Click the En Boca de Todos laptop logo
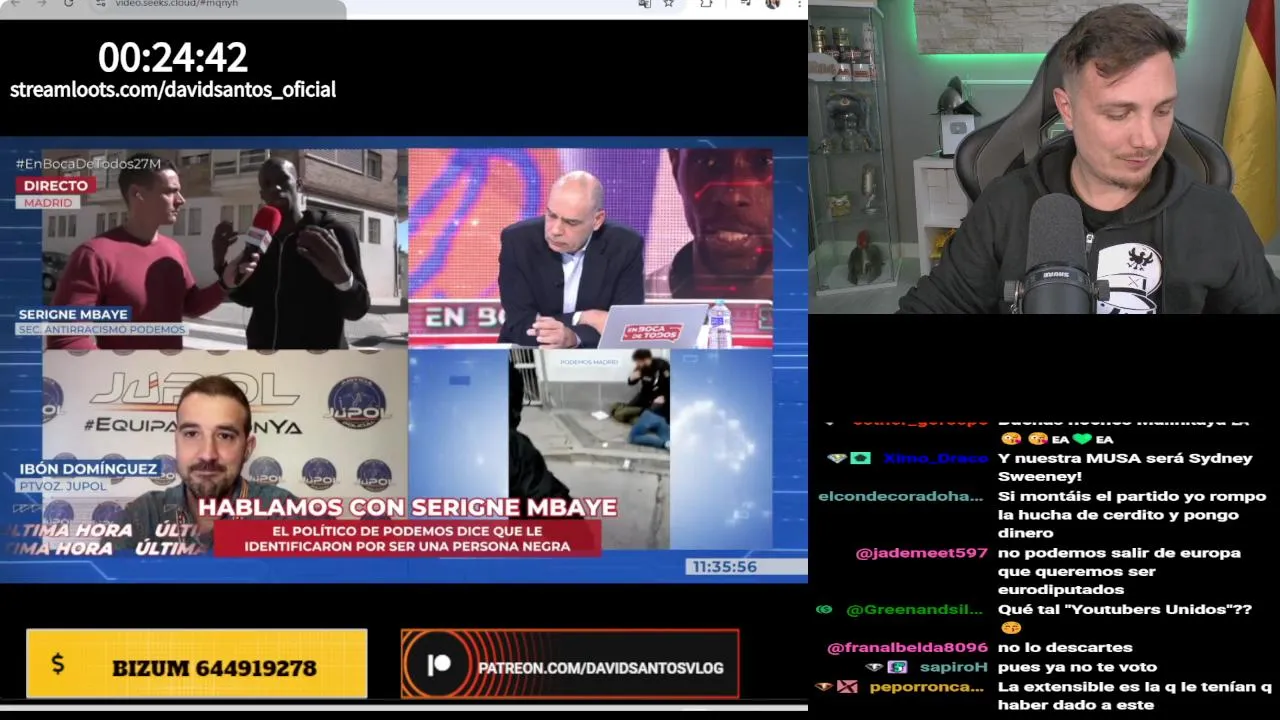This screenshot has width=1280, height=720. click(654, 333)
